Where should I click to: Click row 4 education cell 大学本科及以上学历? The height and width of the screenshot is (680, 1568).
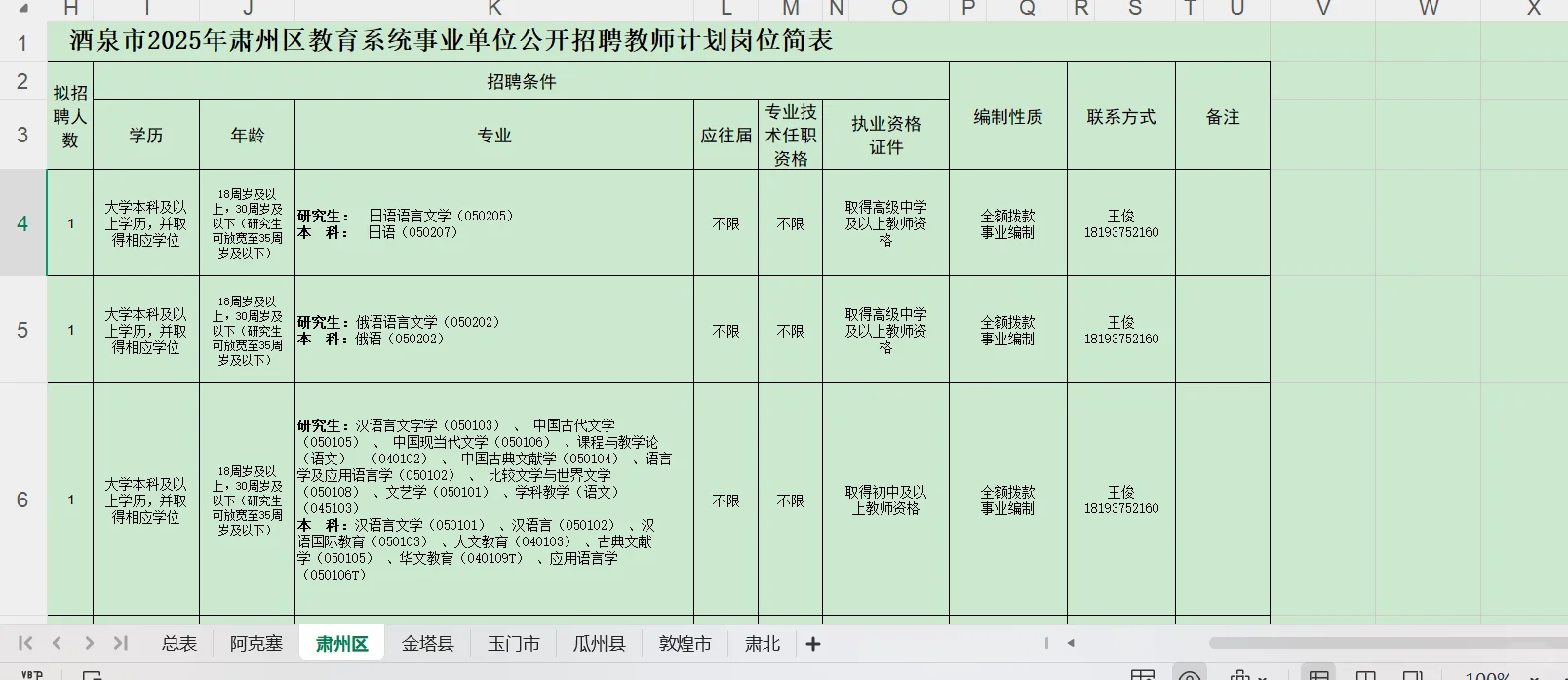click(146, 223)
